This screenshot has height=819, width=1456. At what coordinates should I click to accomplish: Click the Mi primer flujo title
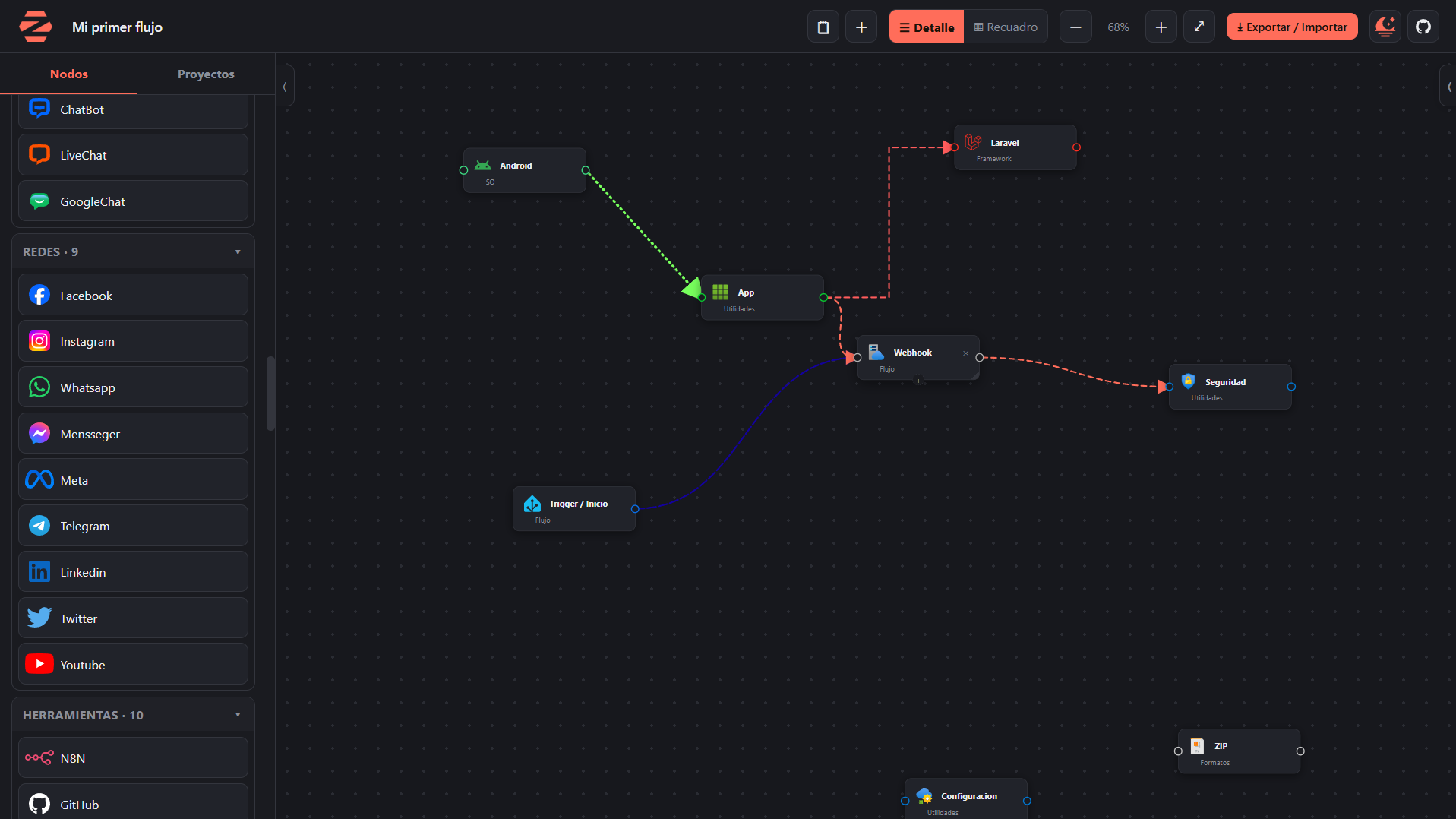[x=117, y=27]
